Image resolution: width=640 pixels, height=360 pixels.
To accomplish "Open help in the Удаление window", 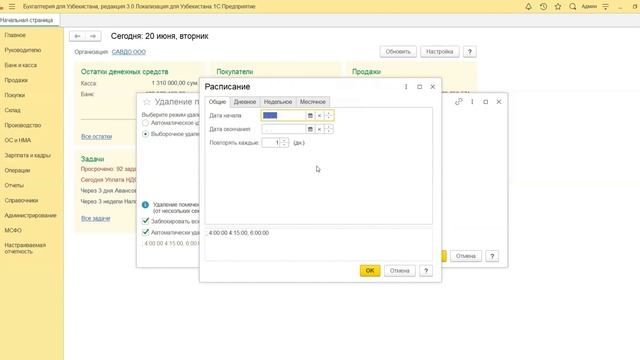I will (x=492, y=256).
